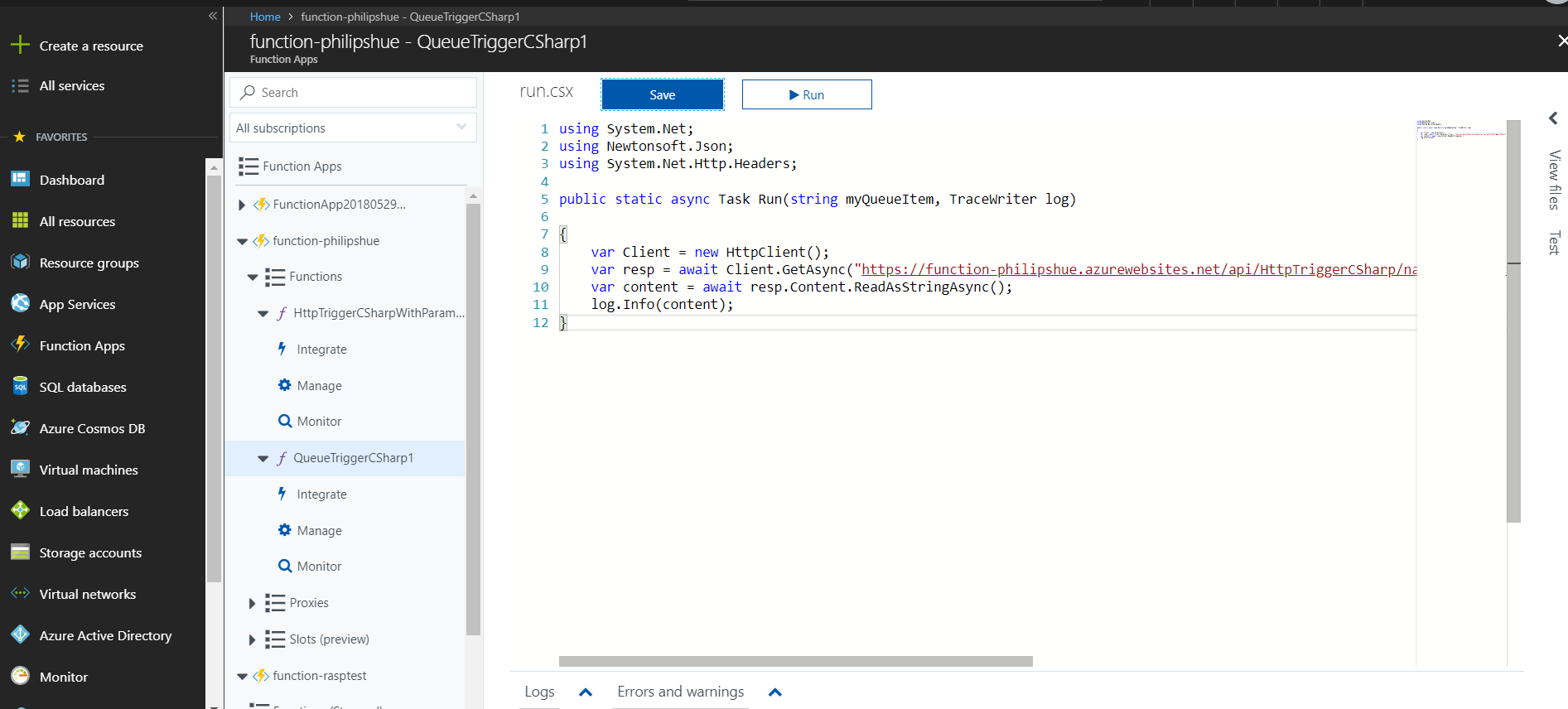Click the function-philipshue breadcrumb
1568x709 pixels.
[x=410, y=17]
